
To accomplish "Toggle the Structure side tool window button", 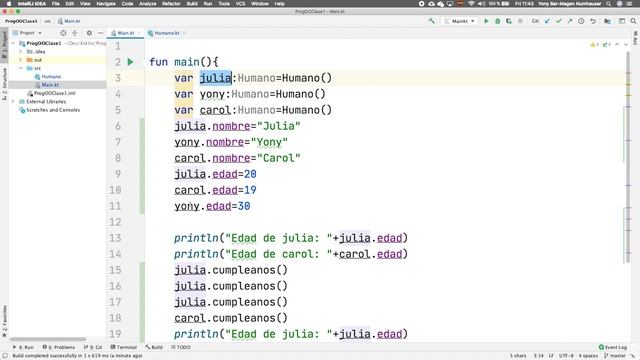I will pos(4,84).
